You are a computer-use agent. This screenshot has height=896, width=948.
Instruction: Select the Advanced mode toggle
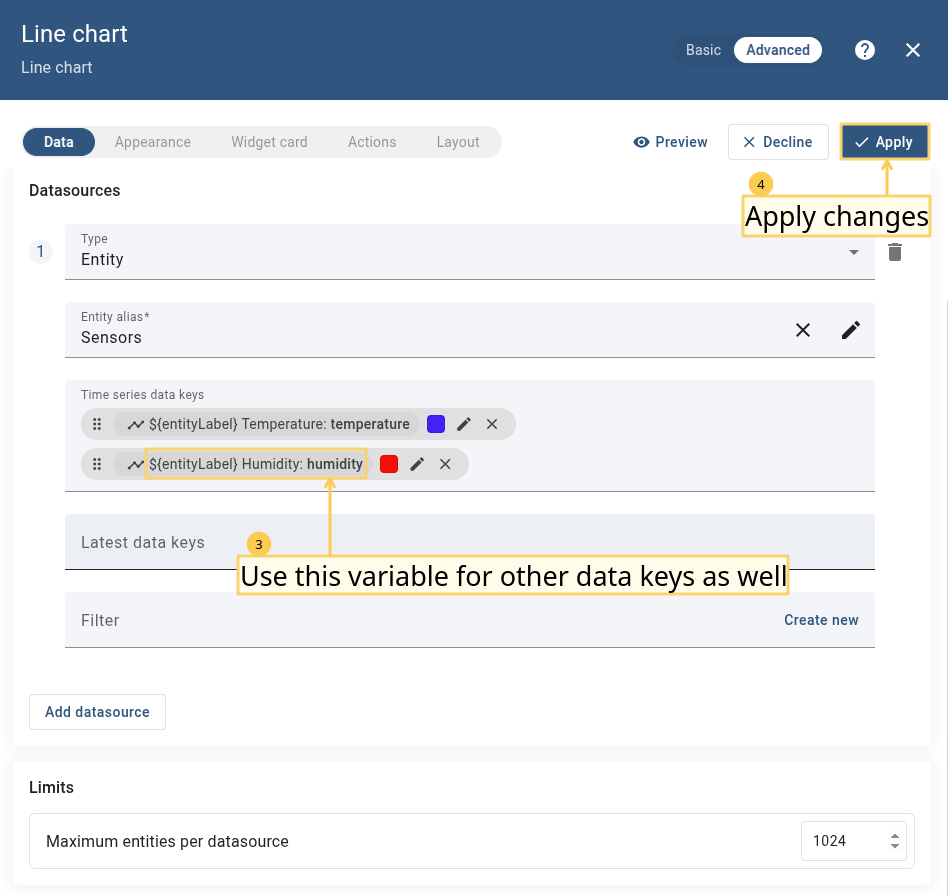click(777, 50)
